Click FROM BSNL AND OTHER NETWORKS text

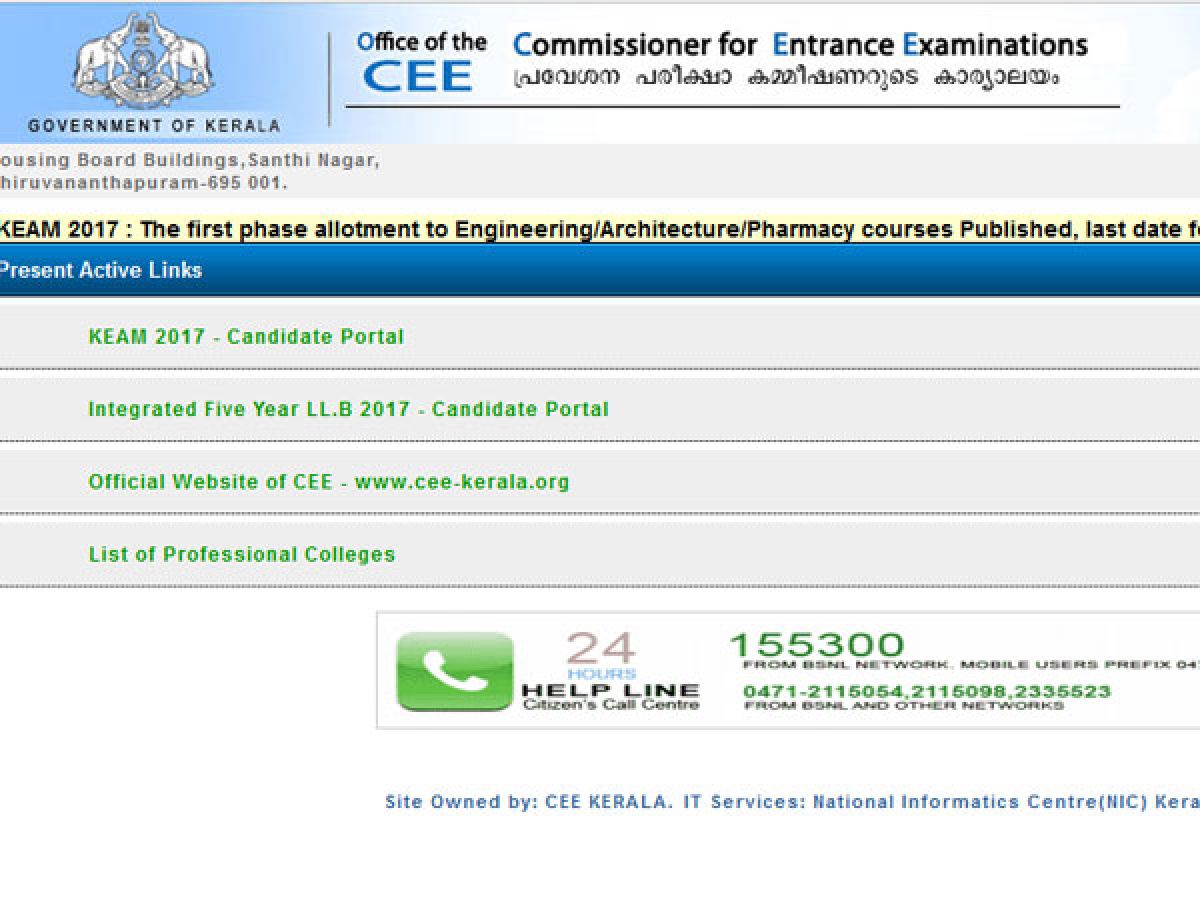click(x=904, y=705)
